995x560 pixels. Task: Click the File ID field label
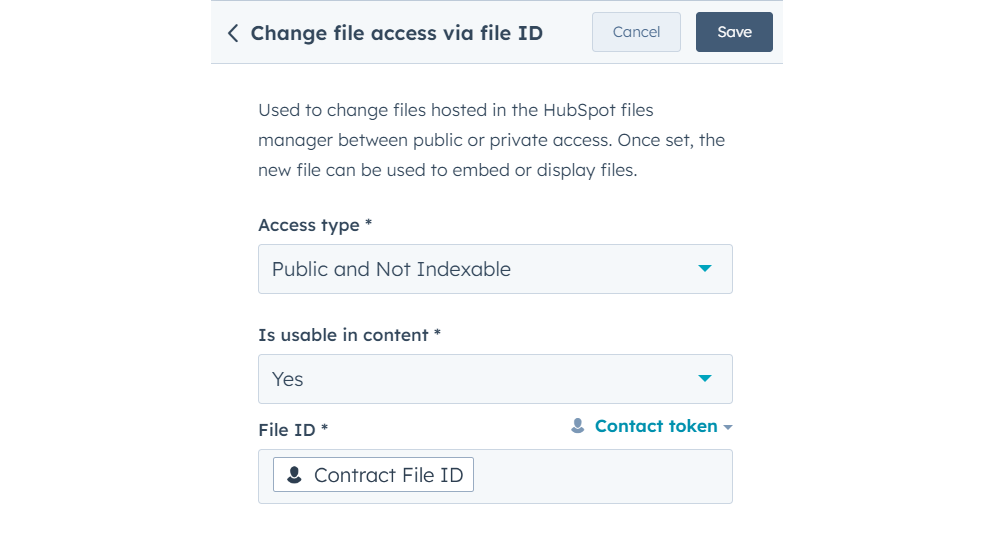pos(287,430)
